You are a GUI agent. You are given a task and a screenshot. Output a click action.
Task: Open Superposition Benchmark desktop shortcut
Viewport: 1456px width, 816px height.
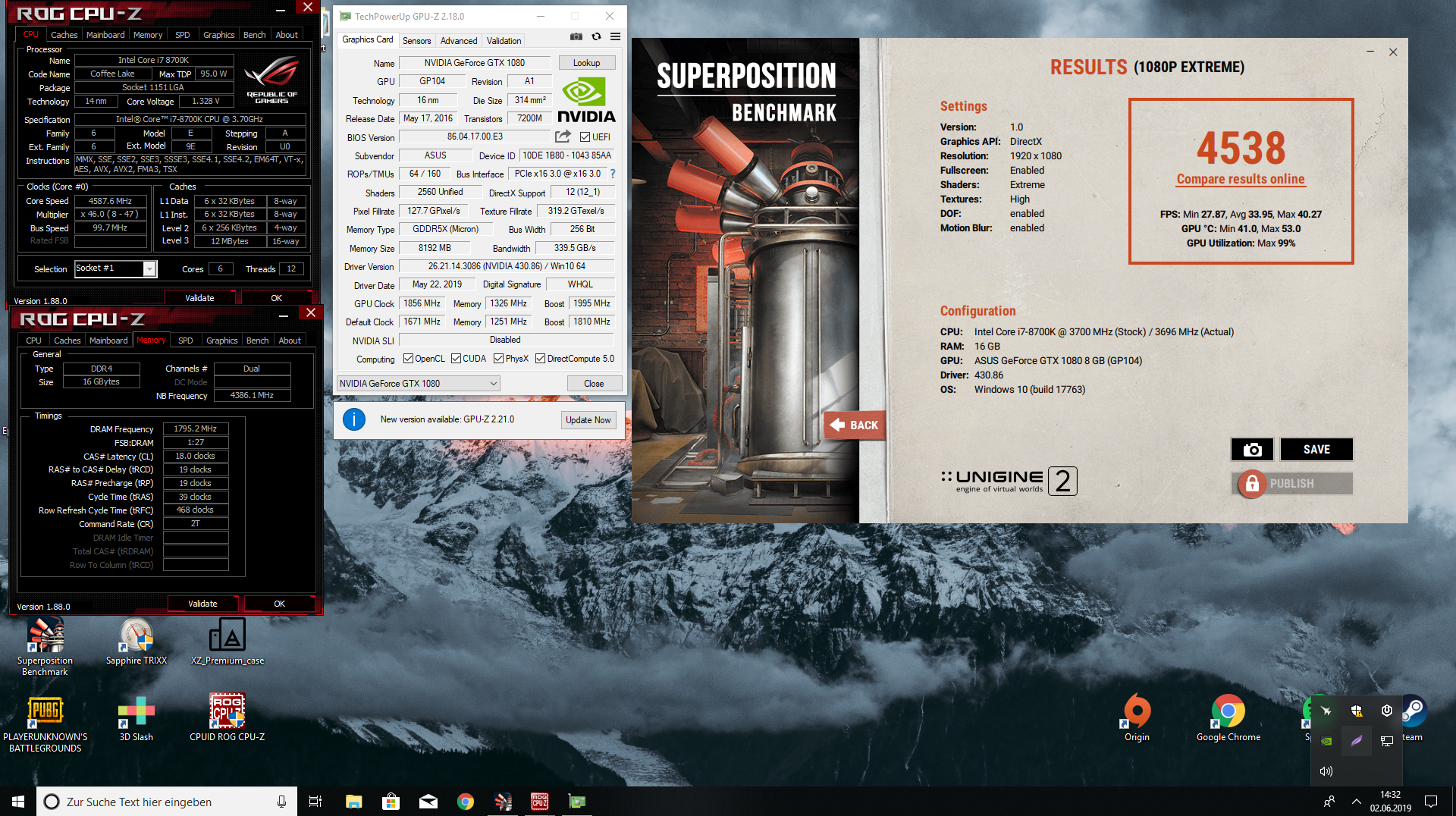click(x=45, y=646)
